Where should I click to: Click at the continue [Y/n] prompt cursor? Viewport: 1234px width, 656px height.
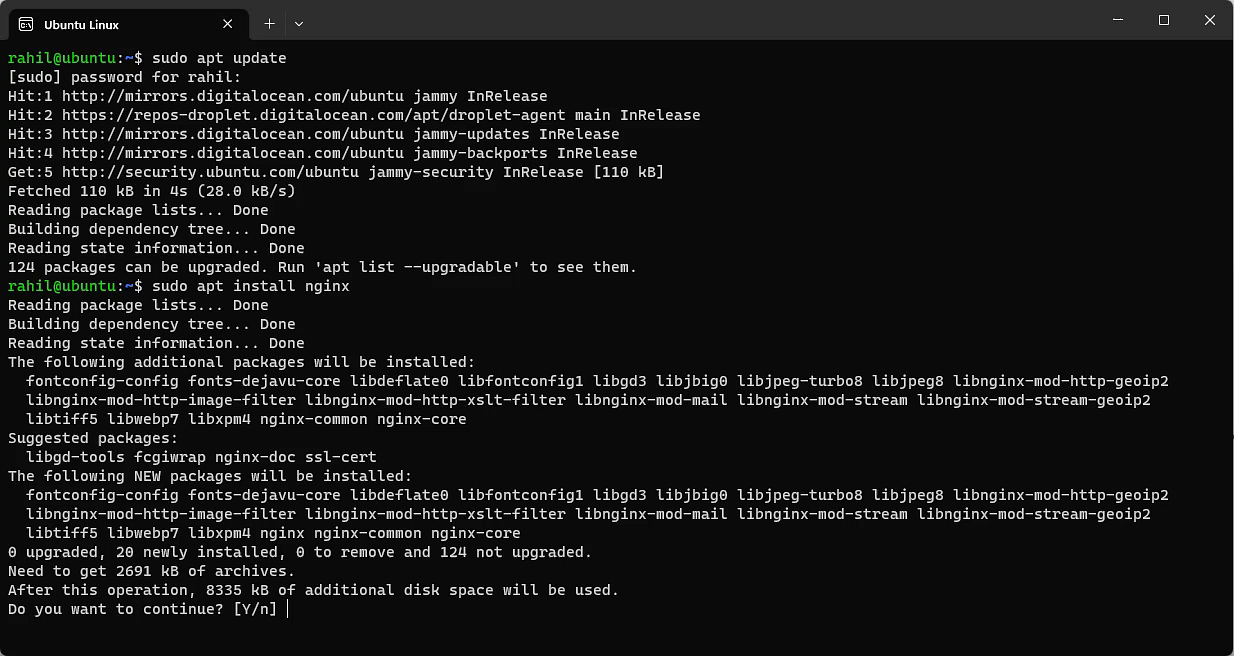(287, 609)
